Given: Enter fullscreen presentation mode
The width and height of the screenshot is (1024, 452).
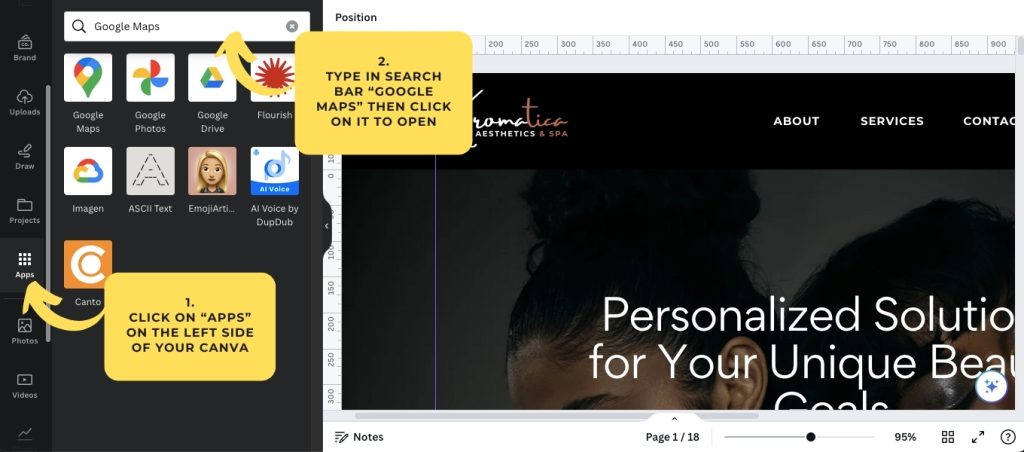Looking at the screenshot, I should [978, 437].
